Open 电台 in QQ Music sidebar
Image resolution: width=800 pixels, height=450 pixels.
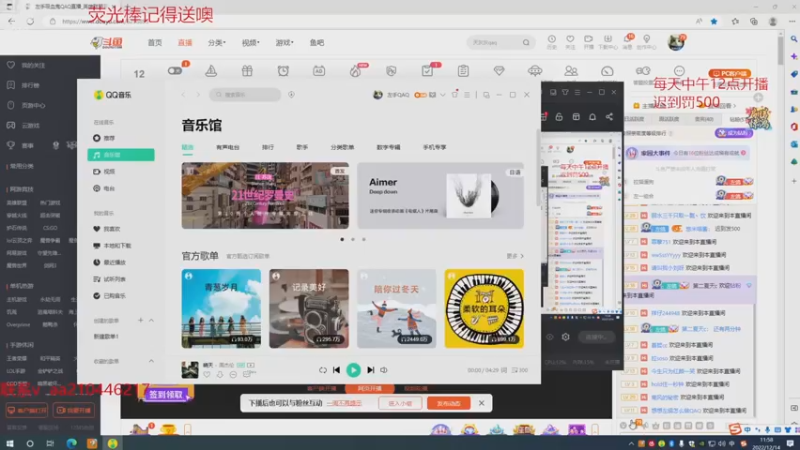pos(121,188)
